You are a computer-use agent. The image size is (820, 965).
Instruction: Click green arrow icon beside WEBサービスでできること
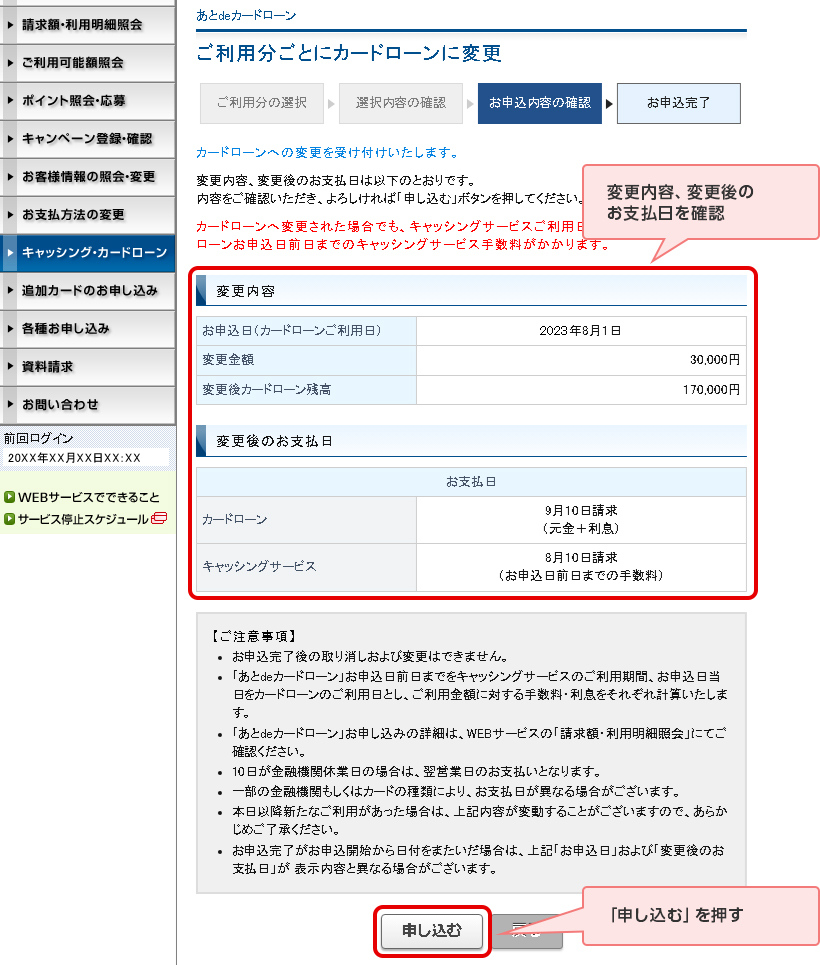tap(9, 497)
